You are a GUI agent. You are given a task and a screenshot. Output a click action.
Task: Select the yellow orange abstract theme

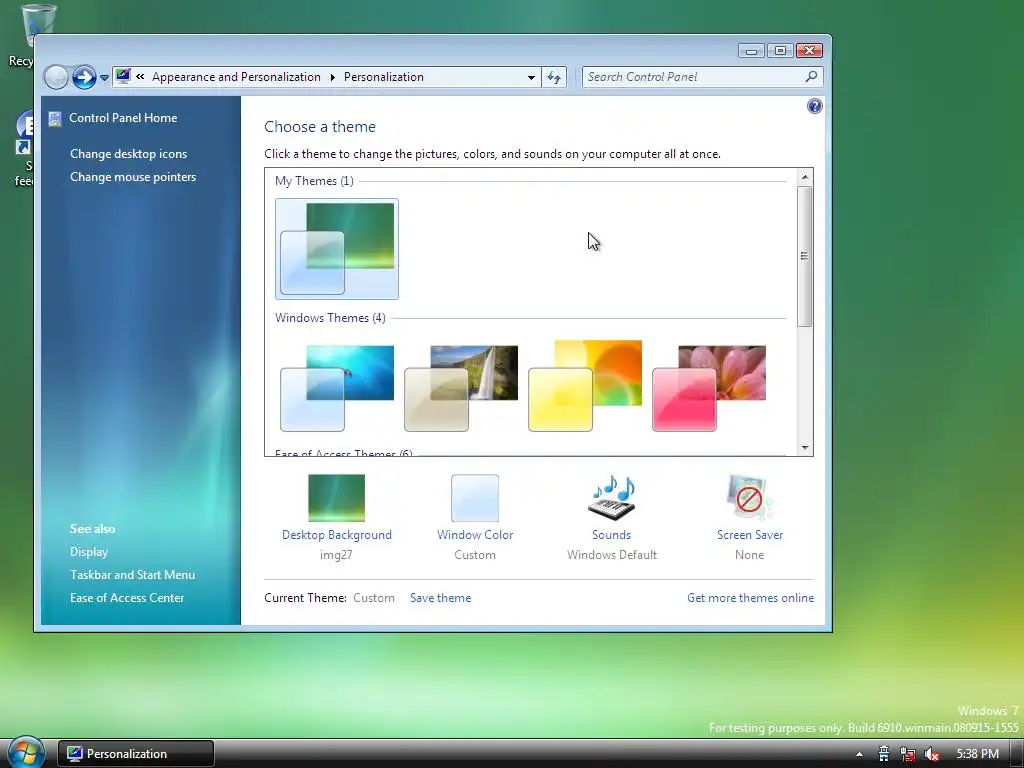tap(584, 386)
